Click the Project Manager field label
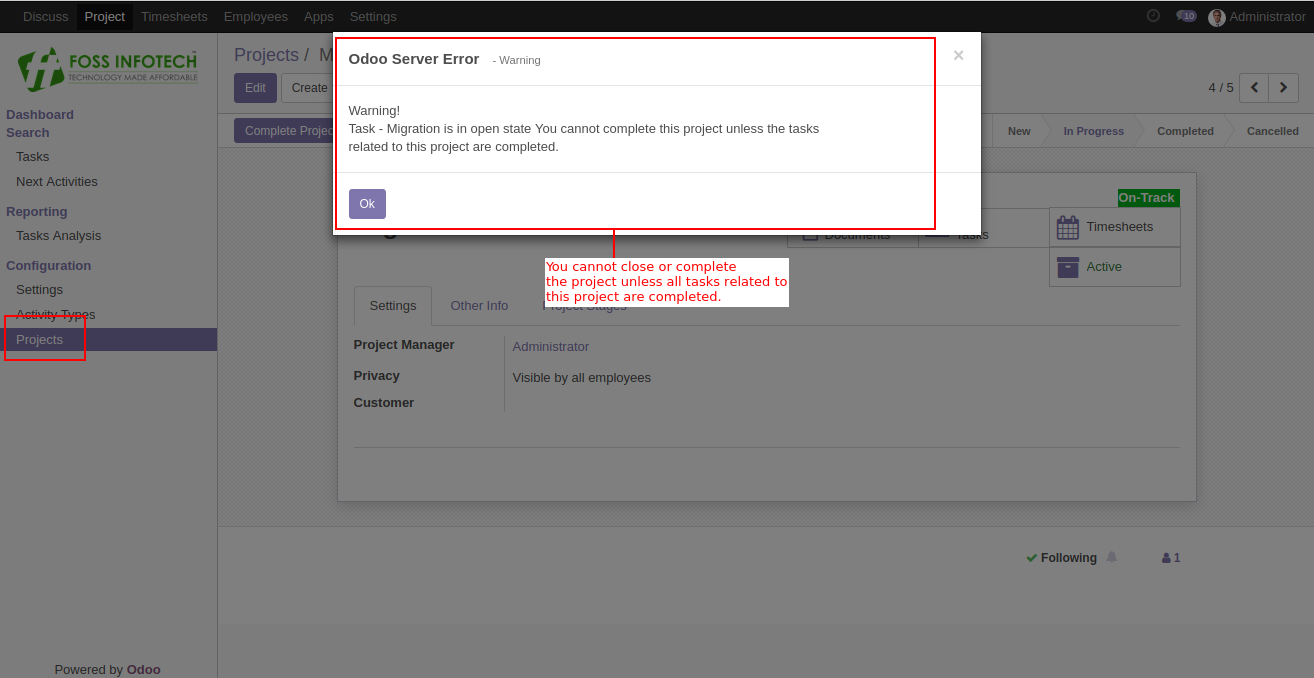1314x678 pixels. click(x=404, y=345)
